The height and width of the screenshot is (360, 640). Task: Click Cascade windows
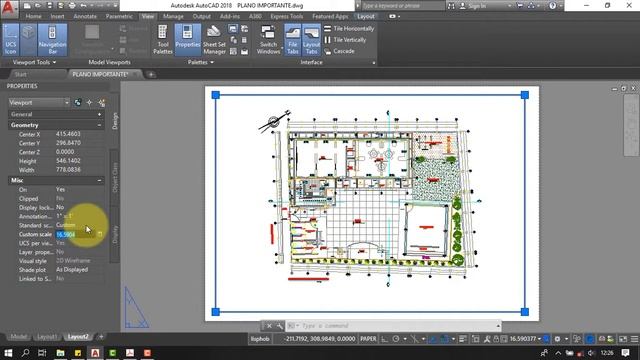click(340, 51)
